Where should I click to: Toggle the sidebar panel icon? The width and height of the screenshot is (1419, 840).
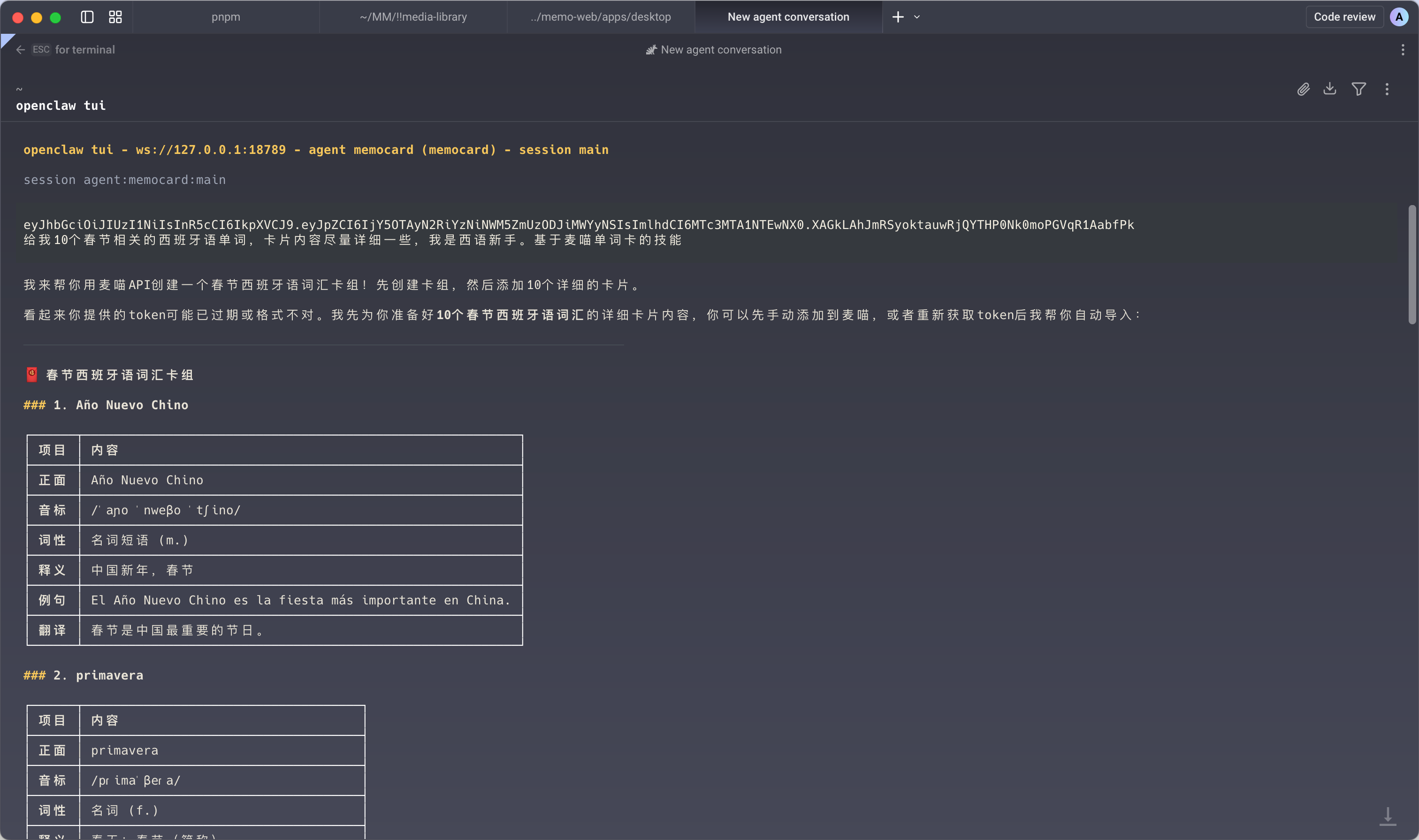(x=87, y=17)
